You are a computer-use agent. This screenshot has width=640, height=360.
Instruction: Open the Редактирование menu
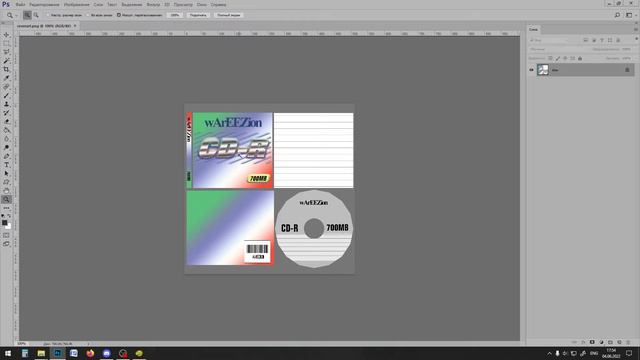44,4
